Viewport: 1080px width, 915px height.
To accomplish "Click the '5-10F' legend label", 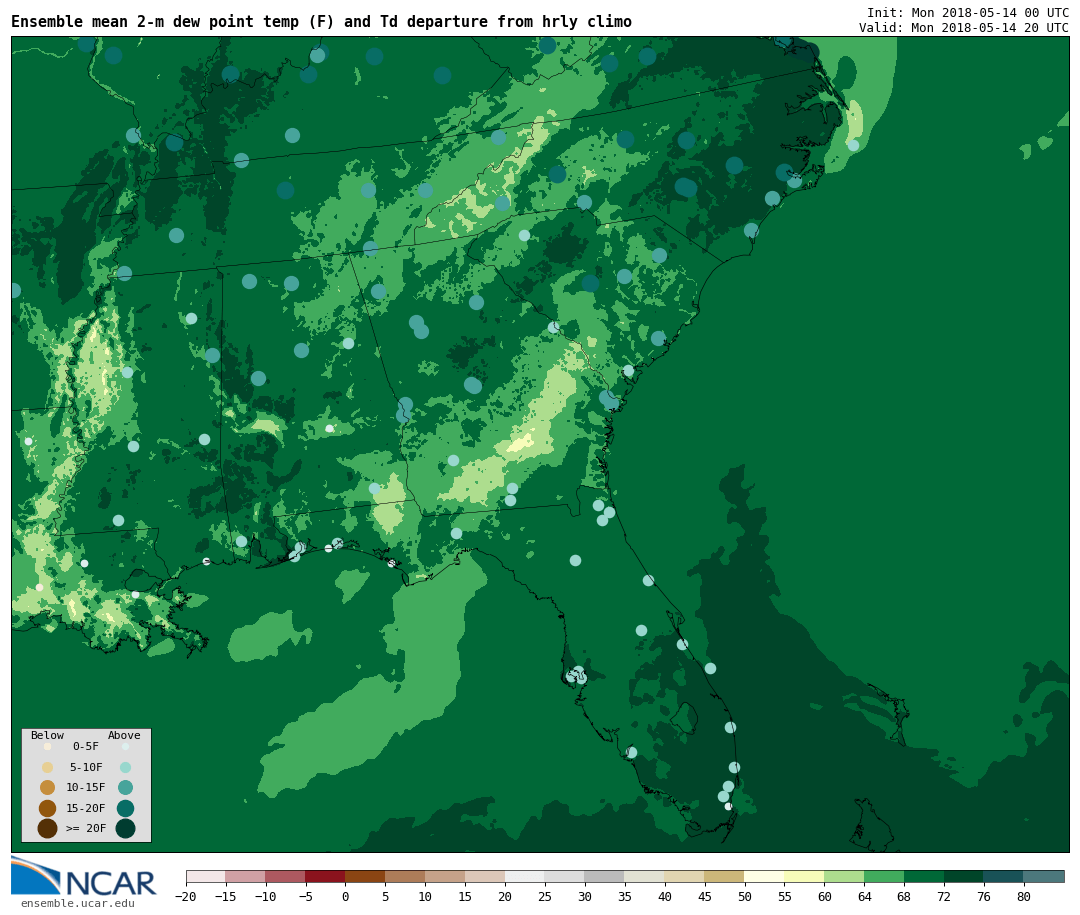I will coord(86,767).
